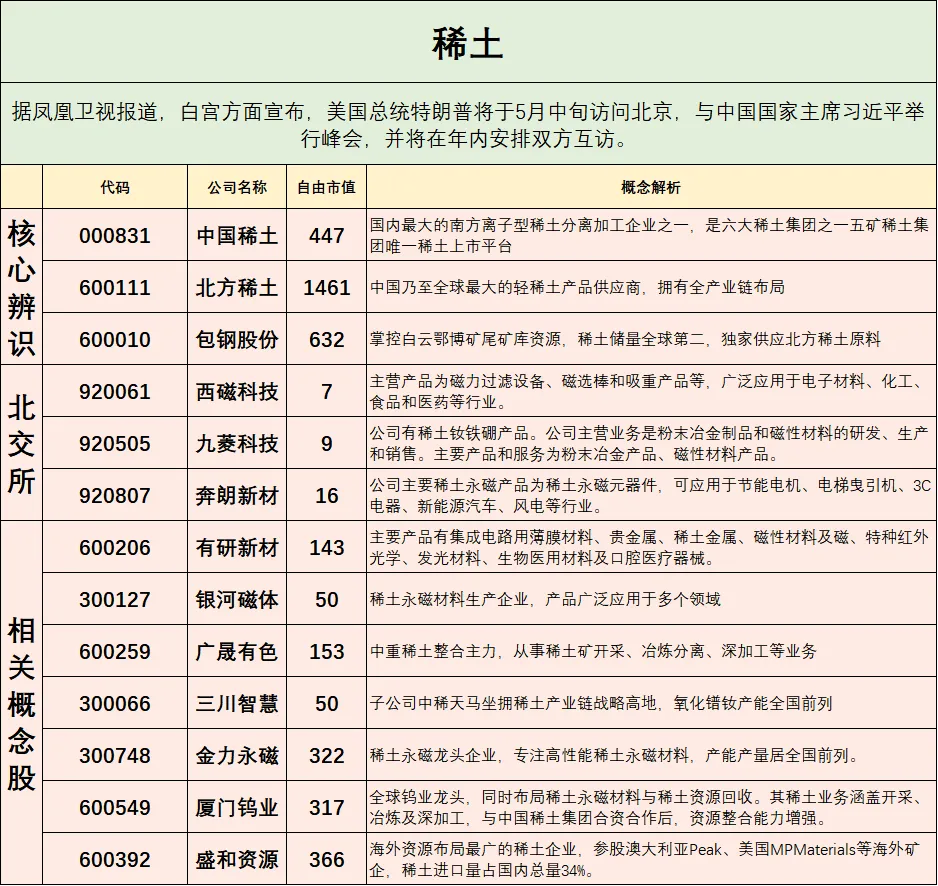Click market value 7 for 西磁科技

coord(327,392)
